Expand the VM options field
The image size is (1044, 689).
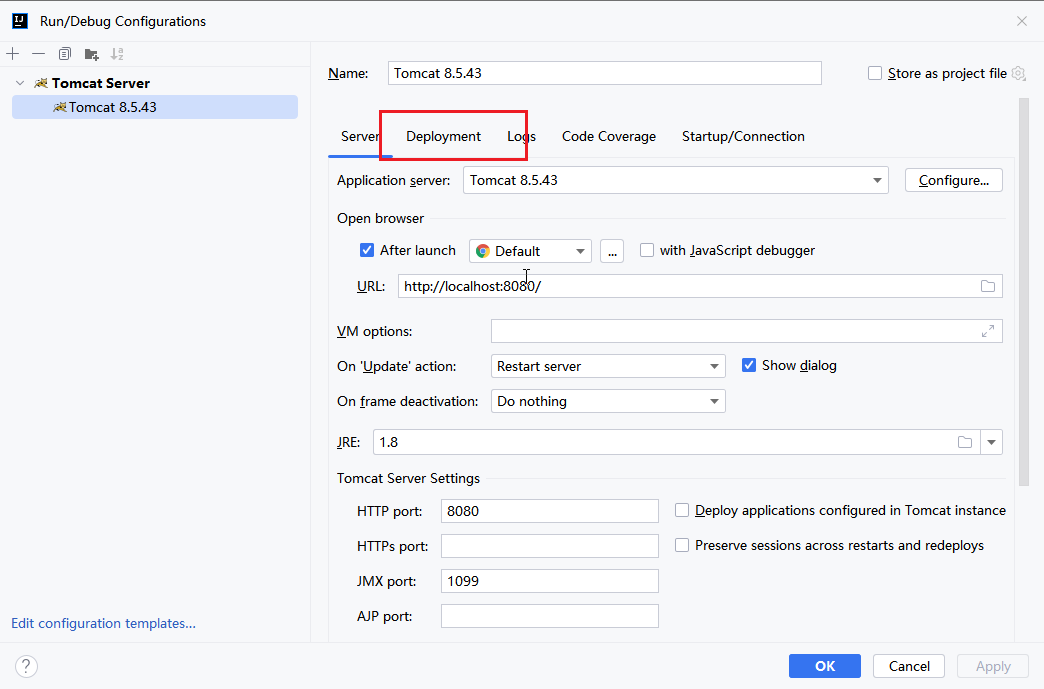[988, 331]
